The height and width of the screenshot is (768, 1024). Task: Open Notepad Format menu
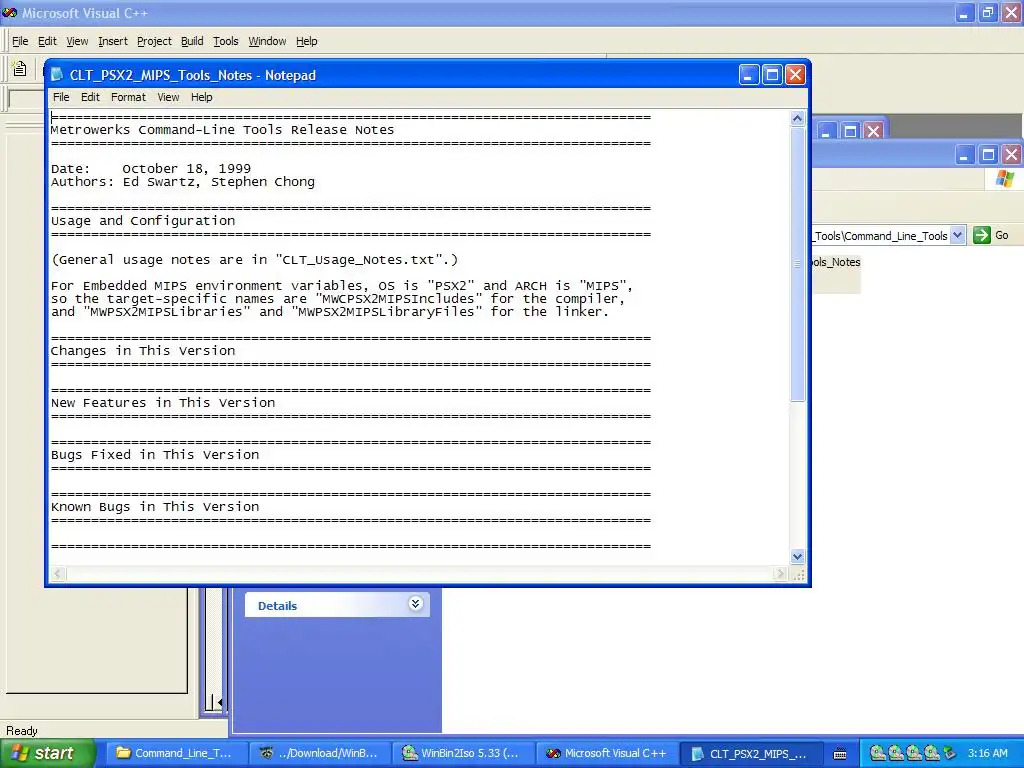pos(128,97)
